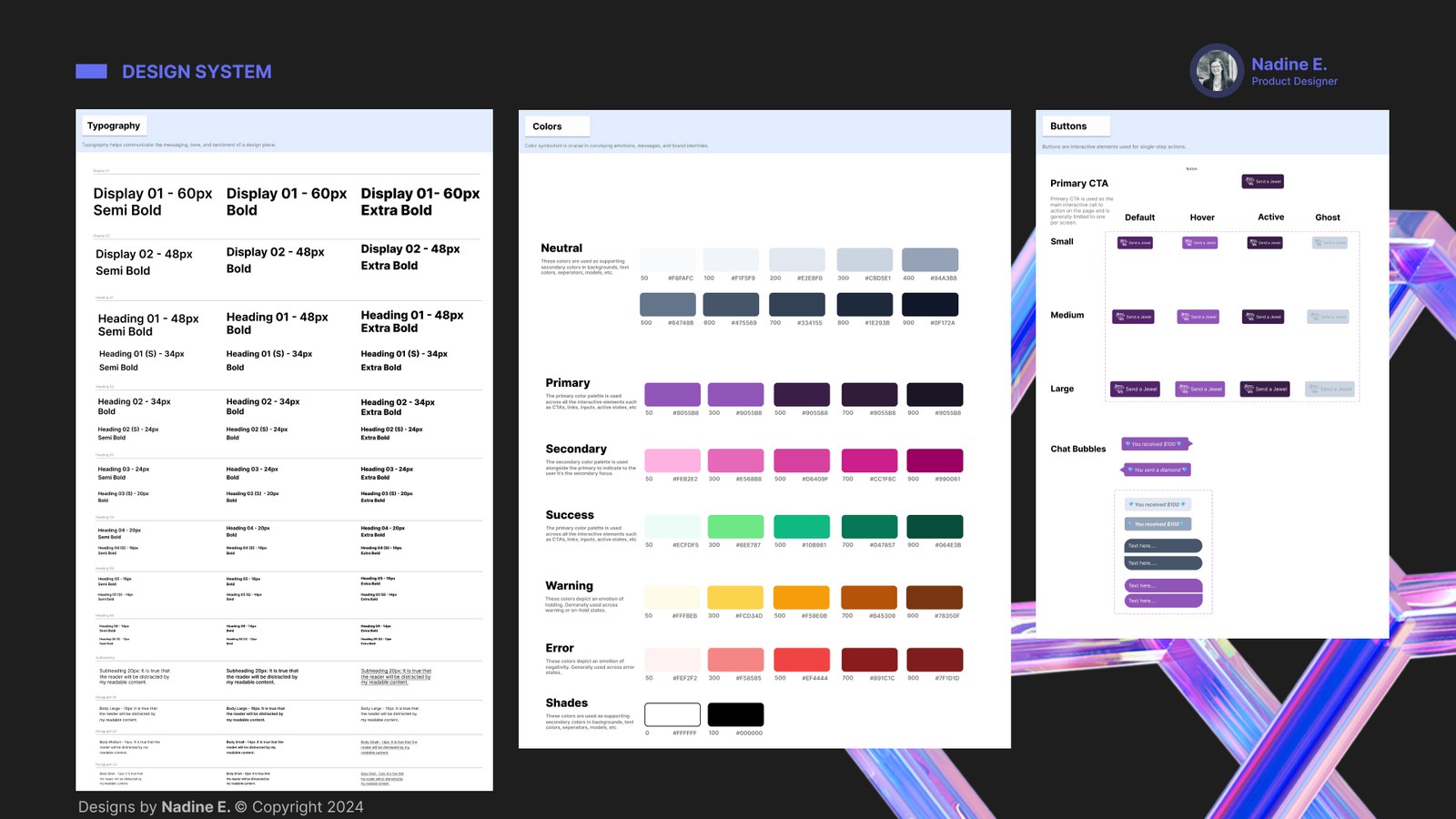
Task: Choose the Warning 500 #F59E0B swatch
Action: [802, 597]
